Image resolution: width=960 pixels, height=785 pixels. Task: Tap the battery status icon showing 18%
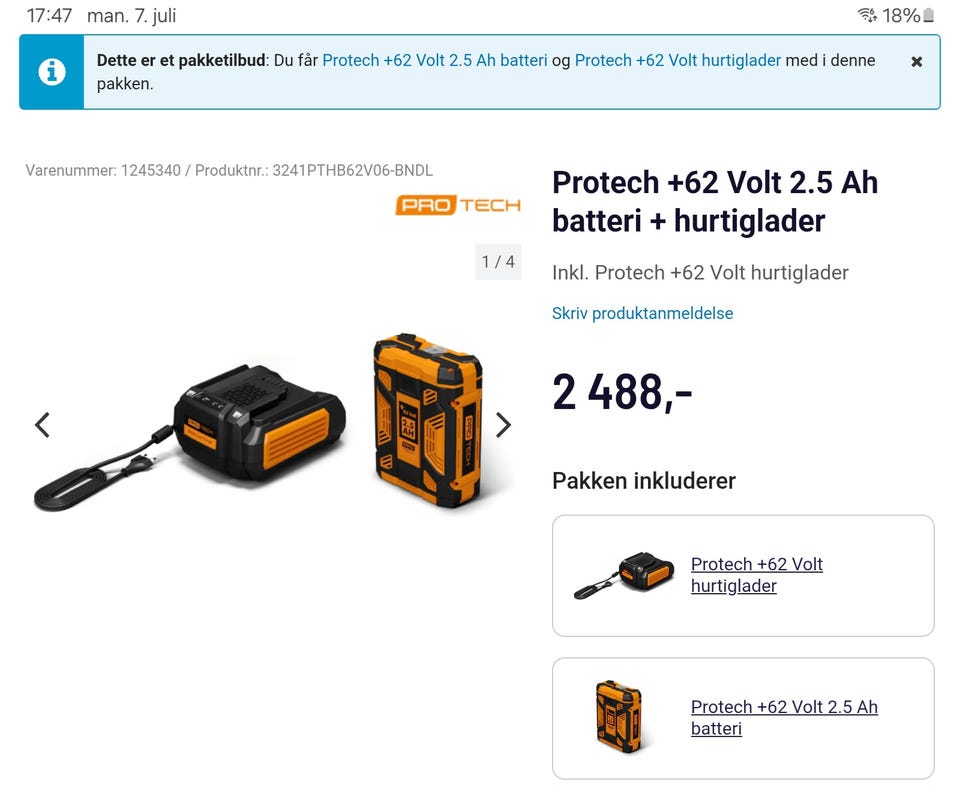point(928,15)
